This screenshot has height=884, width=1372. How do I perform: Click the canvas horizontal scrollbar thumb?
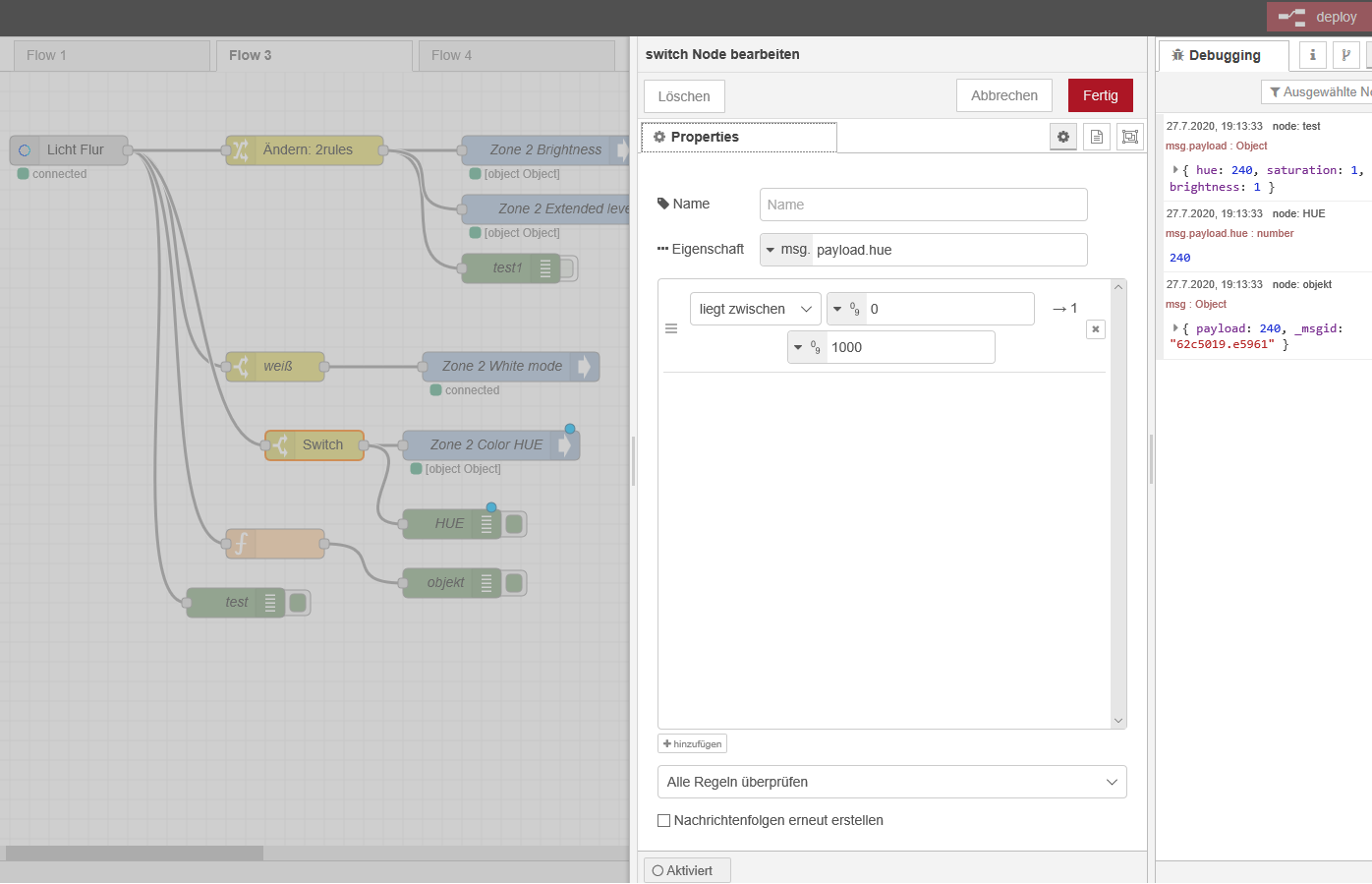(x=135, y=854)
